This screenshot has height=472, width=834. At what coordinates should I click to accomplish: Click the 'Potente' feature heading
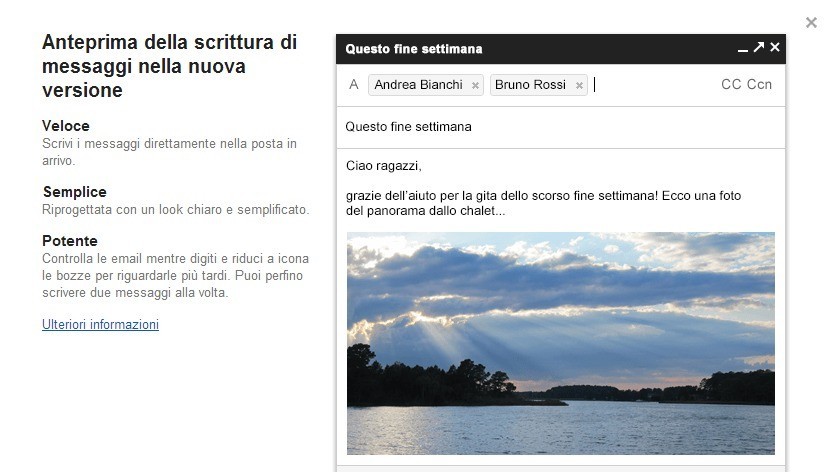[x=70, y=241]
